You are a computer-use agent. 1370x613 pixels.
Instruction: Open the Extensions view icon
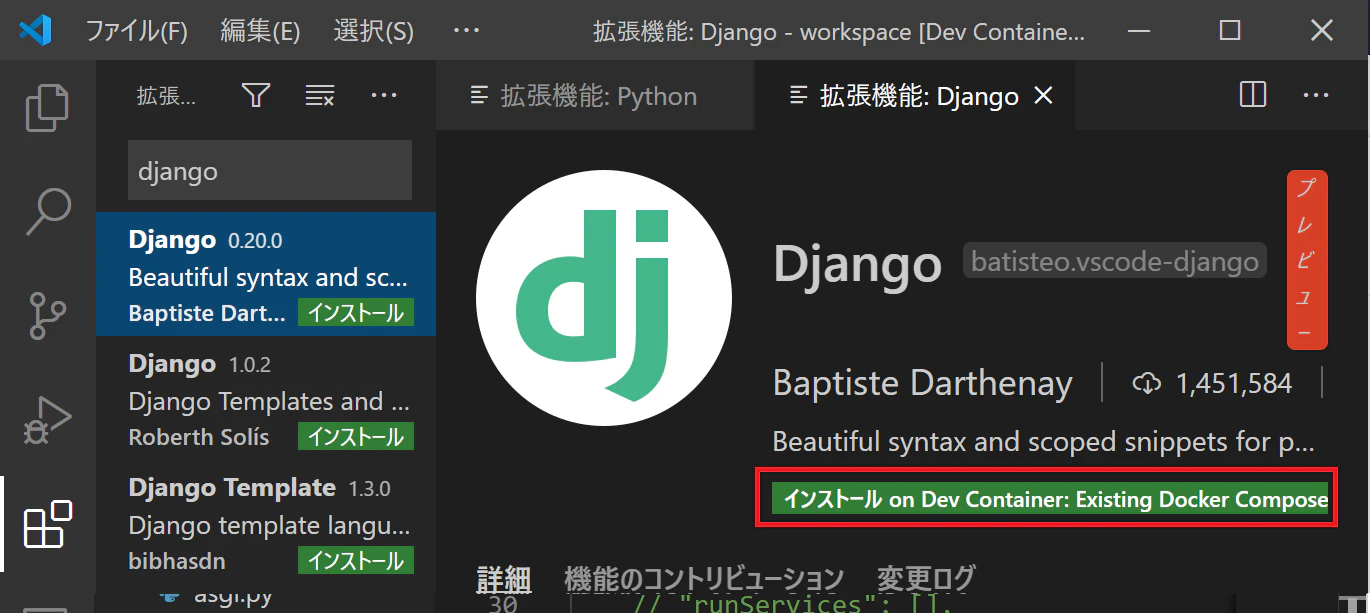[x=47, y=524]
